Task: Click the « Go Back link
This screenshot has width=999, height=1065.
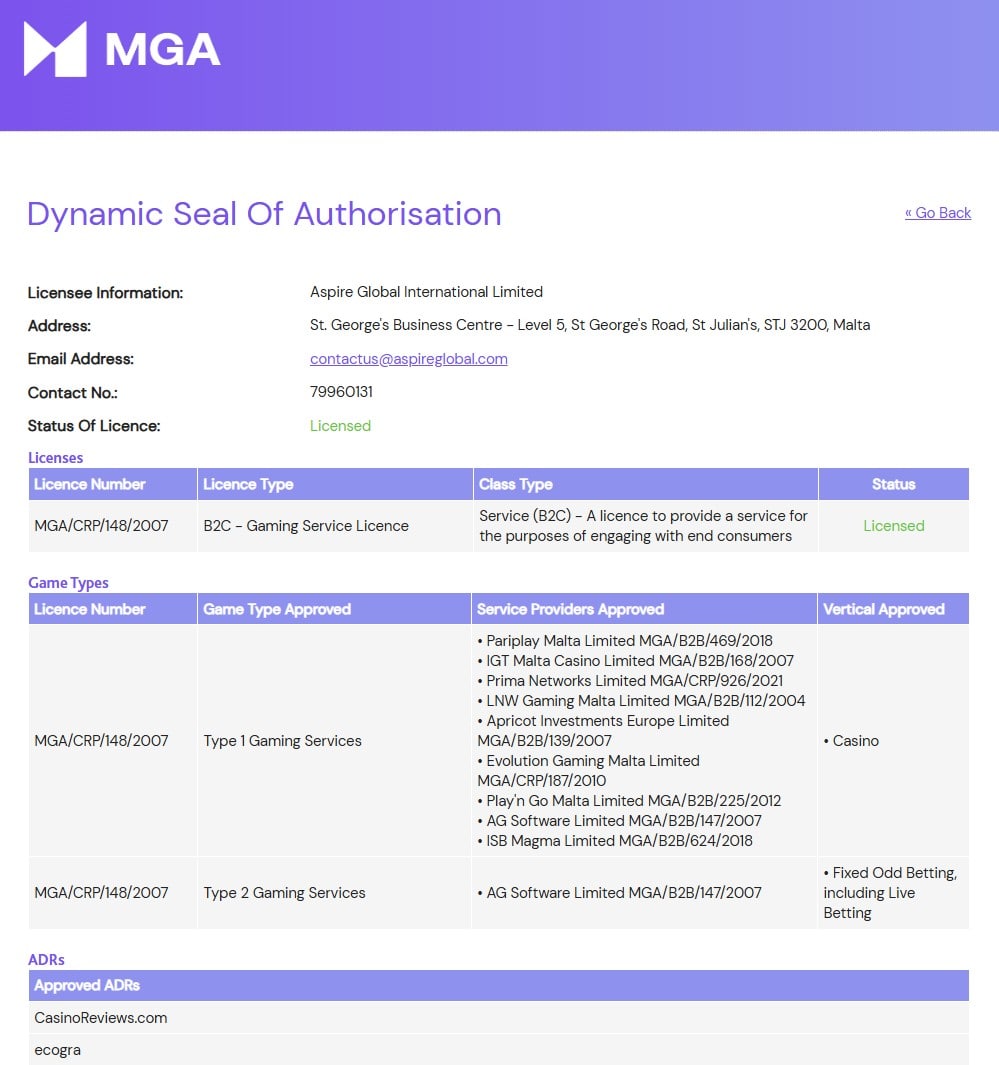Action: 937,213
